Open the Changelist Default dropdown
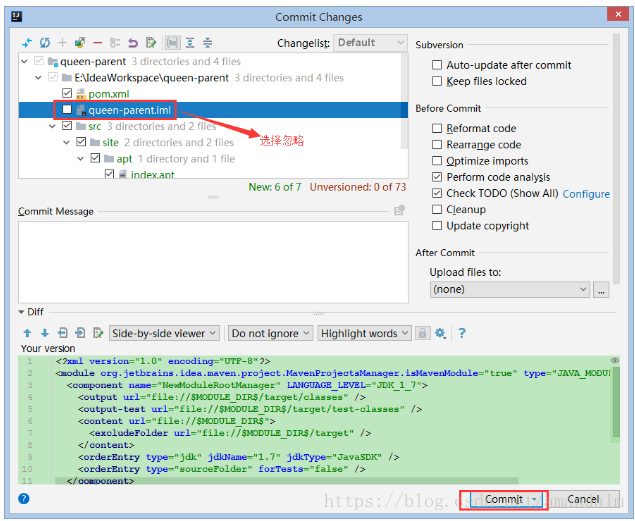635x521 pixels. (x=370, y=43)
